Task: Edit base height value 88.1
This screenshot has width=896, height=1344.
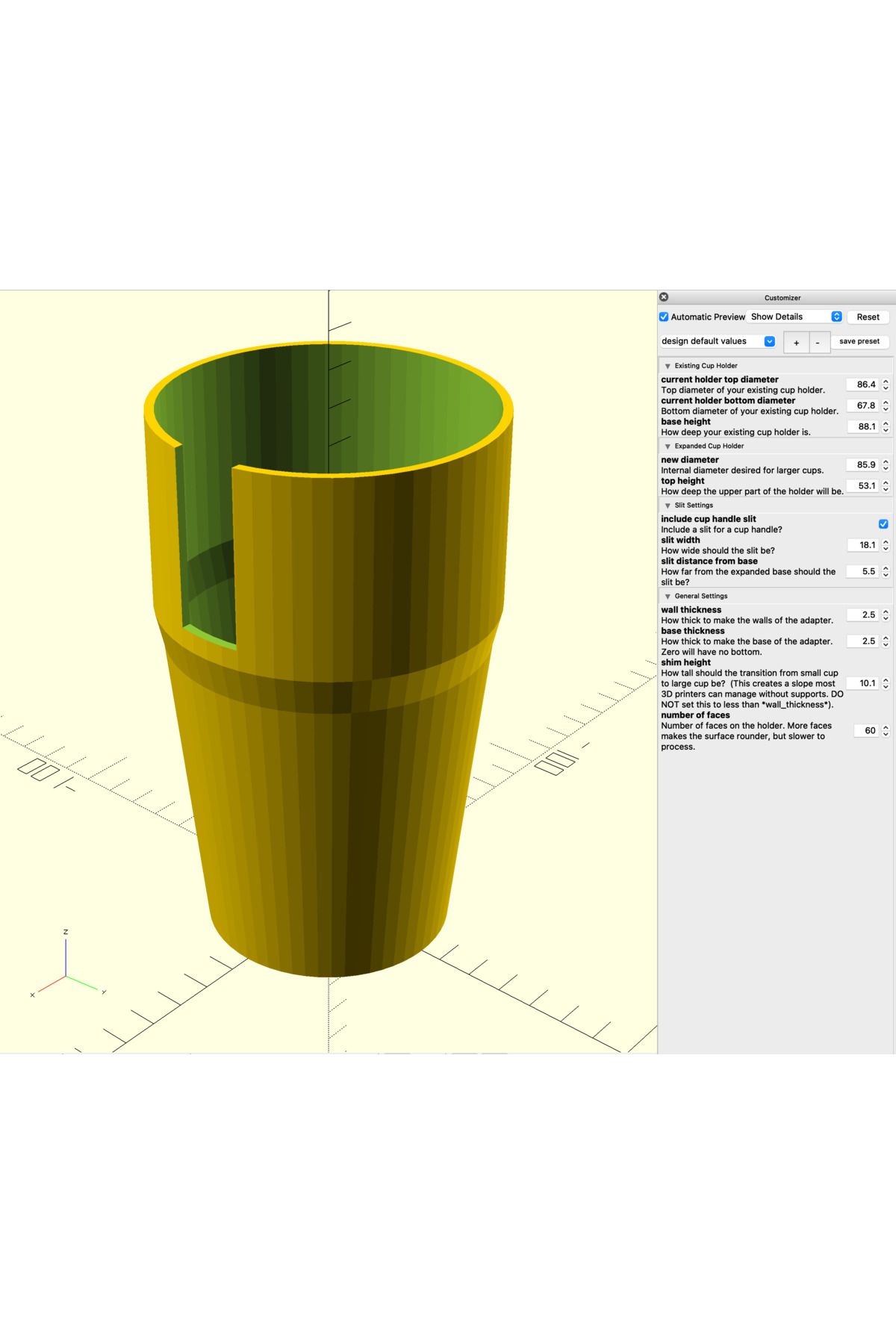Action: click(x=863, y=426)
